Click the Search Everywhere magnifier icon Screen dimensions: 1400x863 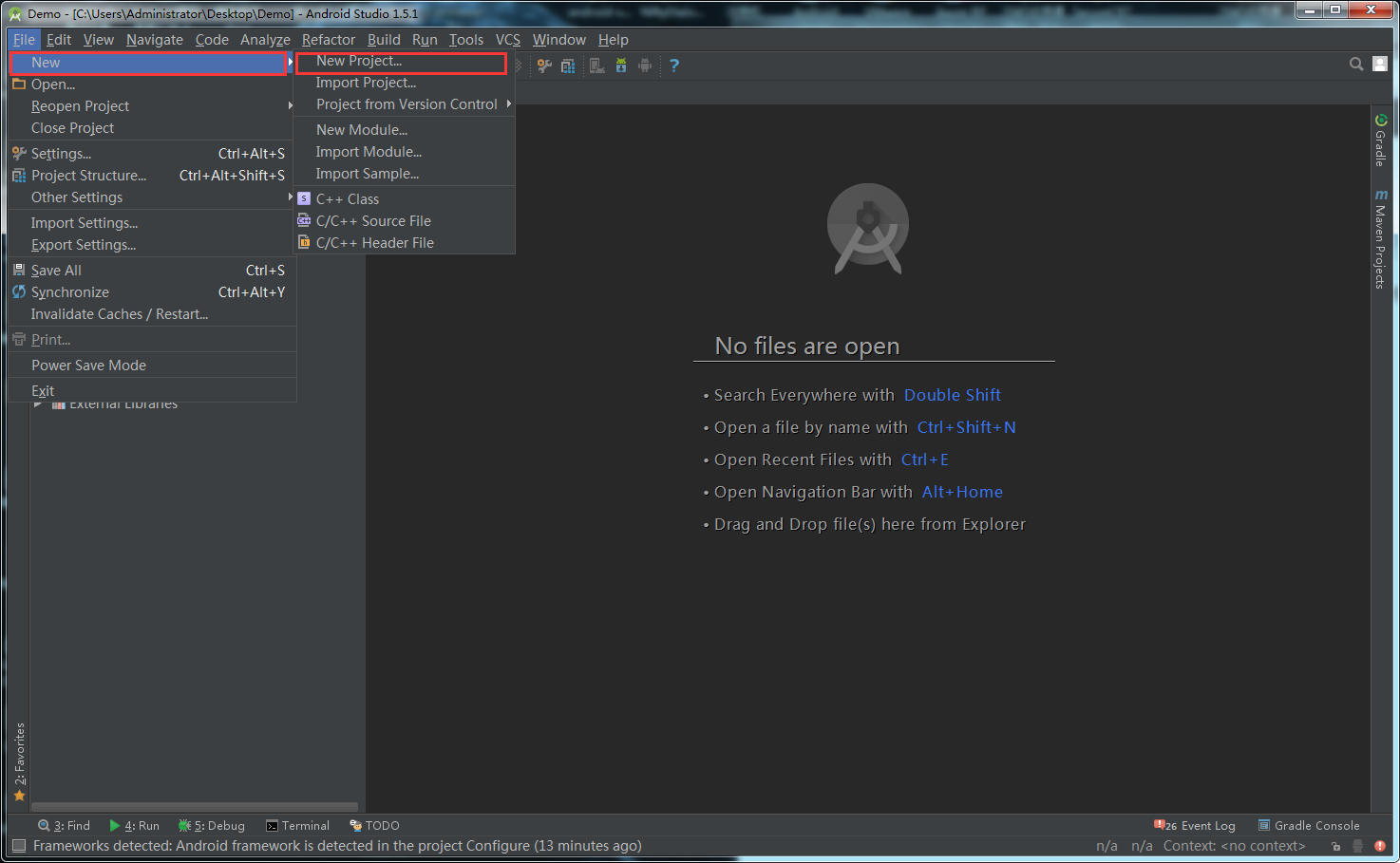point(1356,64)
